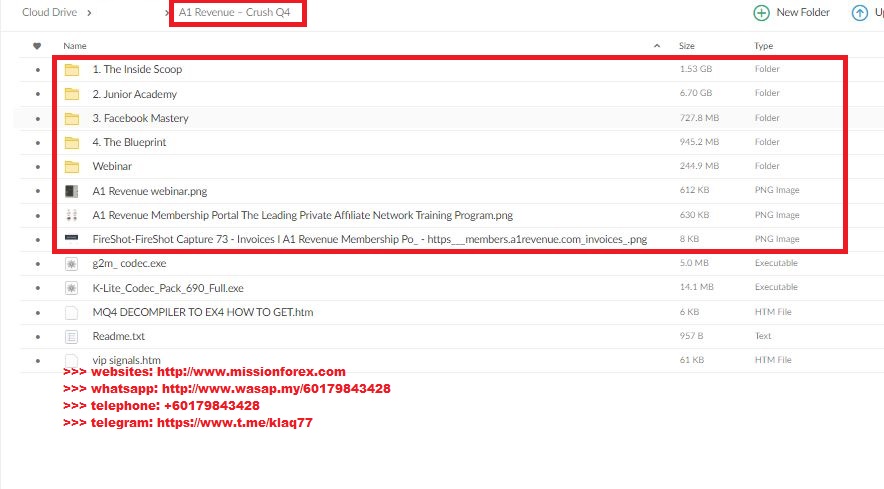The height and width of the screenshot is (489, 884).
Task: Select the file K-Lite_Codec_Pack_690_Full.exe
Action: [168, 288]
